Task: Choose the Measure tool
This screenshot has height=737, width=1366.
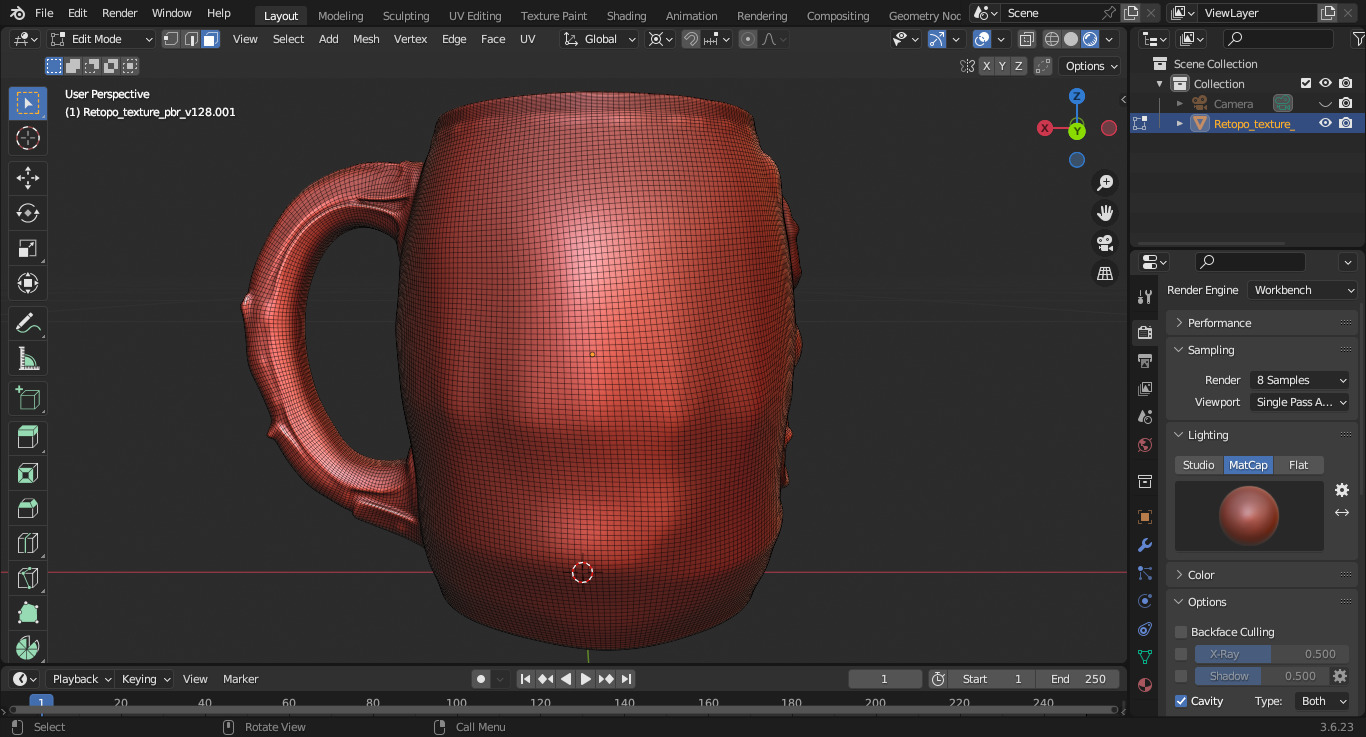Action: pos(28,358)
